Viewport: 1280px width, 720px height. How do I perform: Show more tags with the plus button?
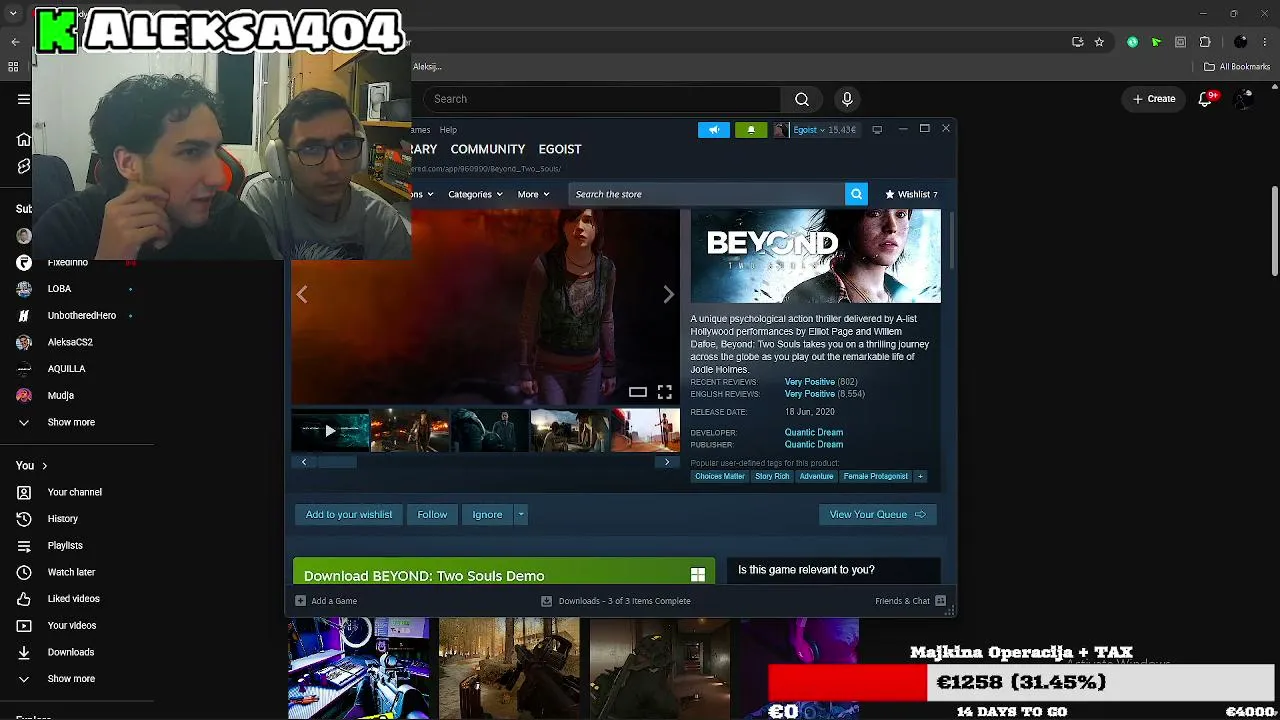coord(920,476)
